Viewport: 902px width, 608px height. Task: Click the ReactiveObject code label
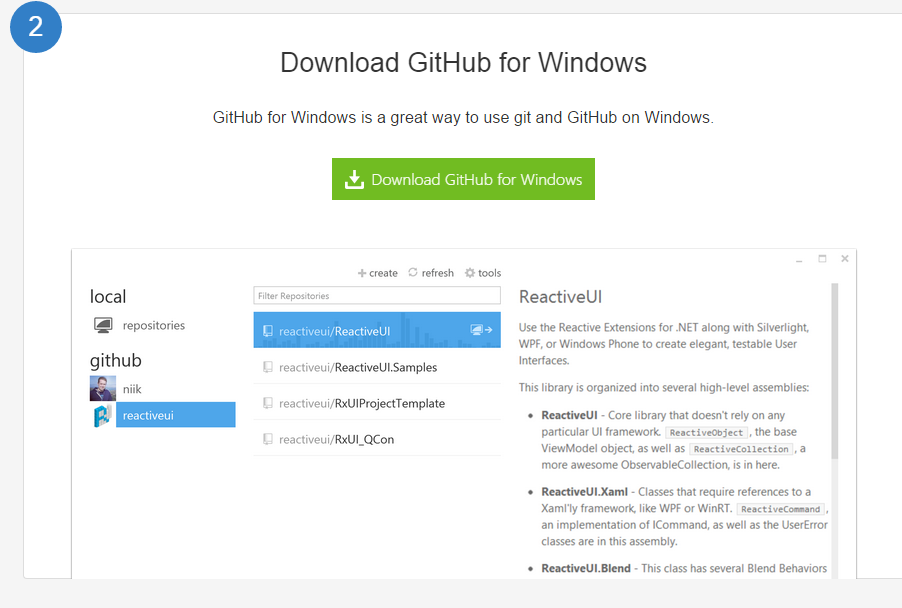(x=706, y=433)
